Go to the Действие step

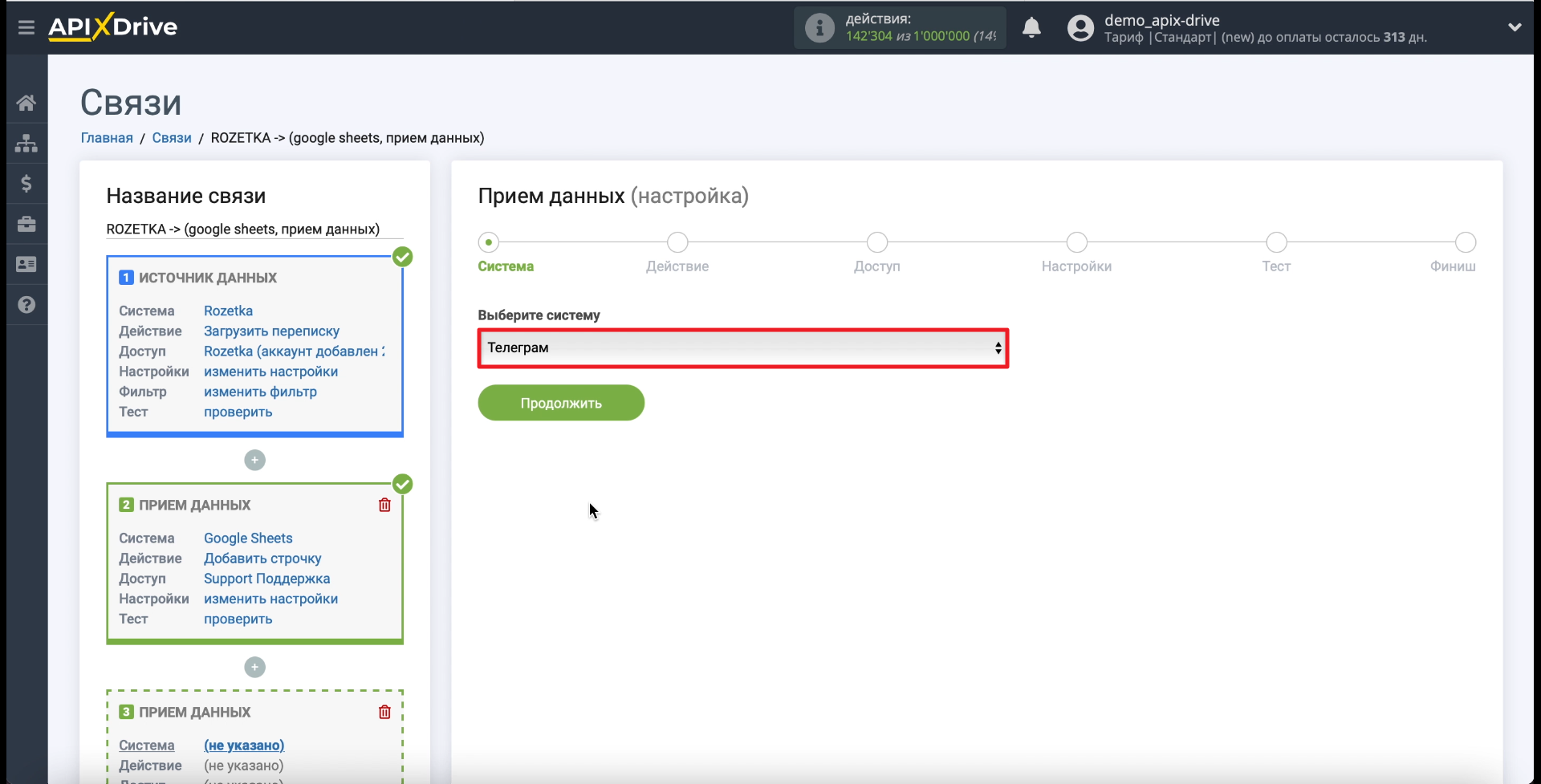(677, 242)
